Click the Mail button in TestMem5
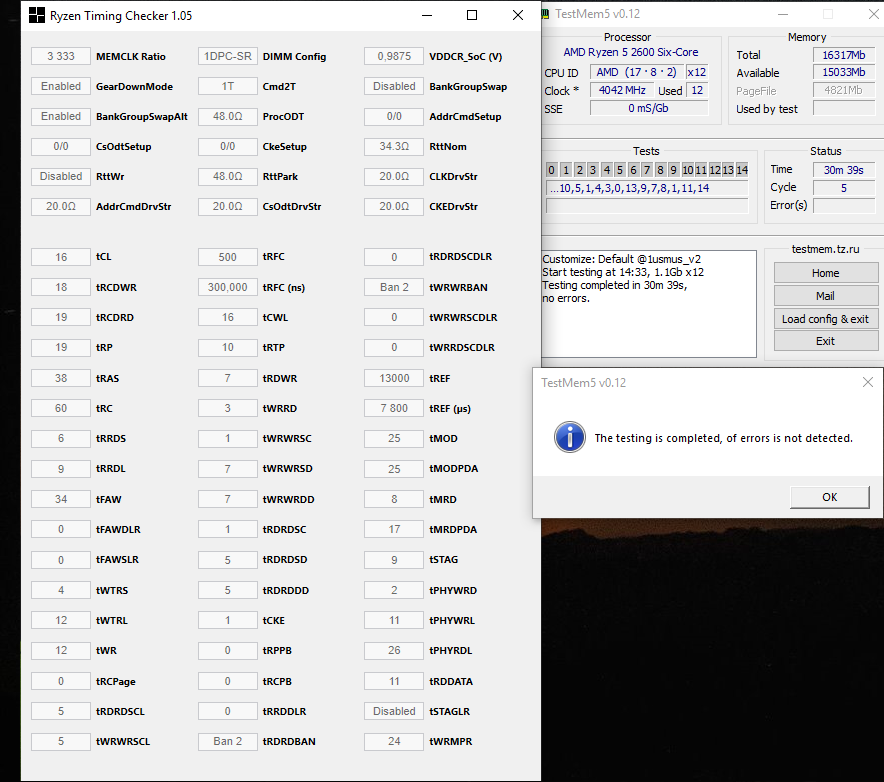Screen dimensions: 884x782 (825, 296)
